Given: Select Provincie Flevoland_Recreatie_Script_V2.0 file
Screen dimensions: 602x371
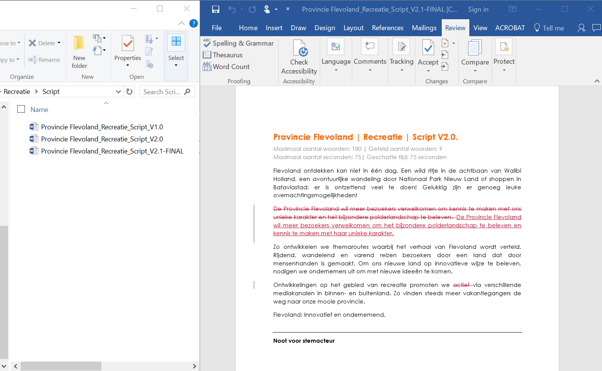Looking at the screenshot, I should click(96, 139).
